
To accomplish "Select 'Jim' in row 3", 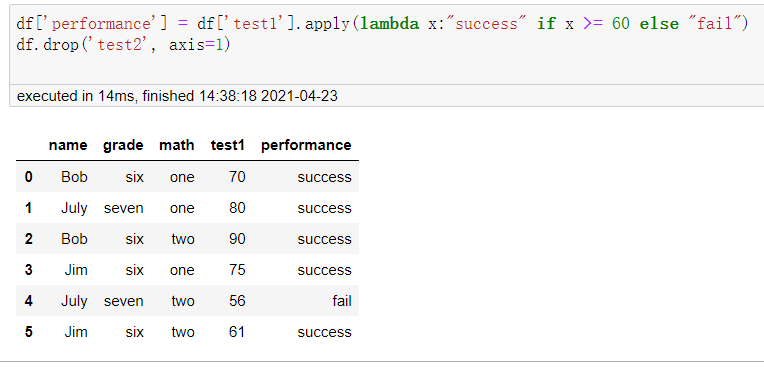I will (76, 270).
